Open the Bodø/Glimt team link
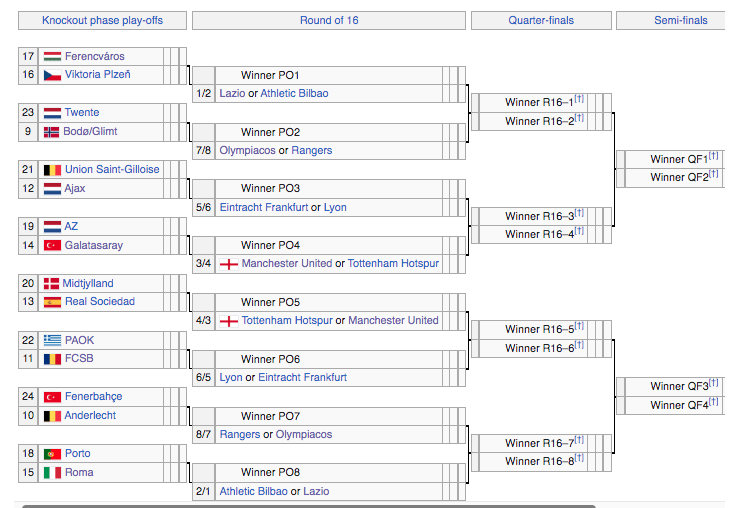 pos(90,131)
